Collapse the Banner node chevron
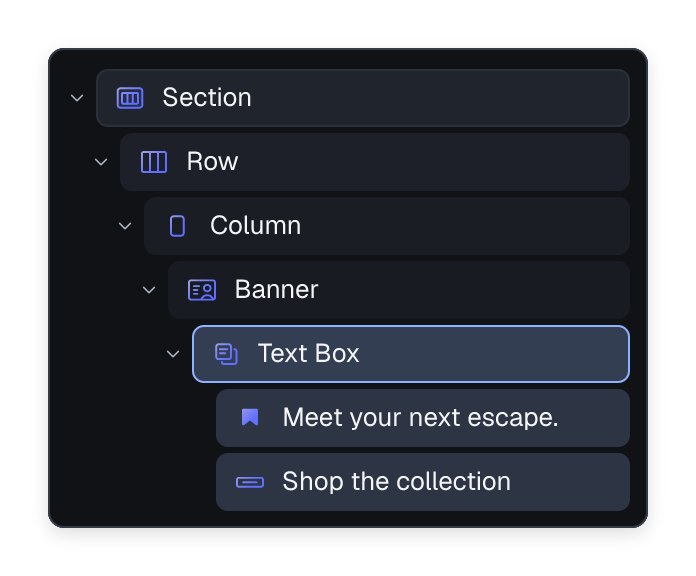Image resolution: width=696 pixels, height=576 pixels. (149, 290)
